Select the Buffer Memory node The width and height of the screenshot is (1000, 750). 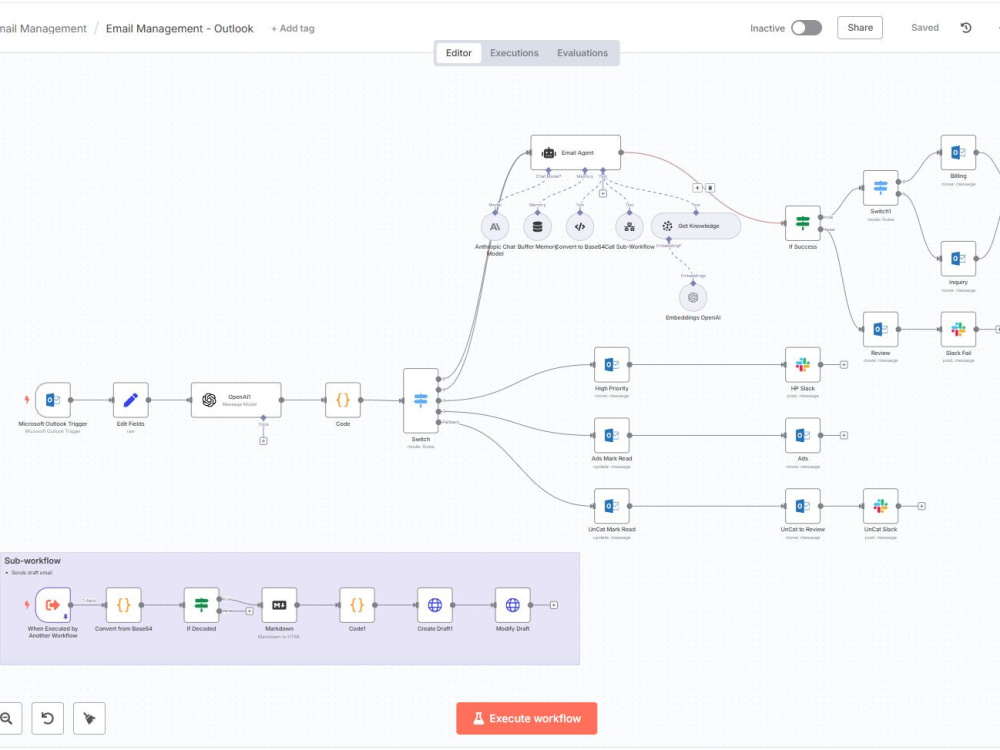(537, 226)
